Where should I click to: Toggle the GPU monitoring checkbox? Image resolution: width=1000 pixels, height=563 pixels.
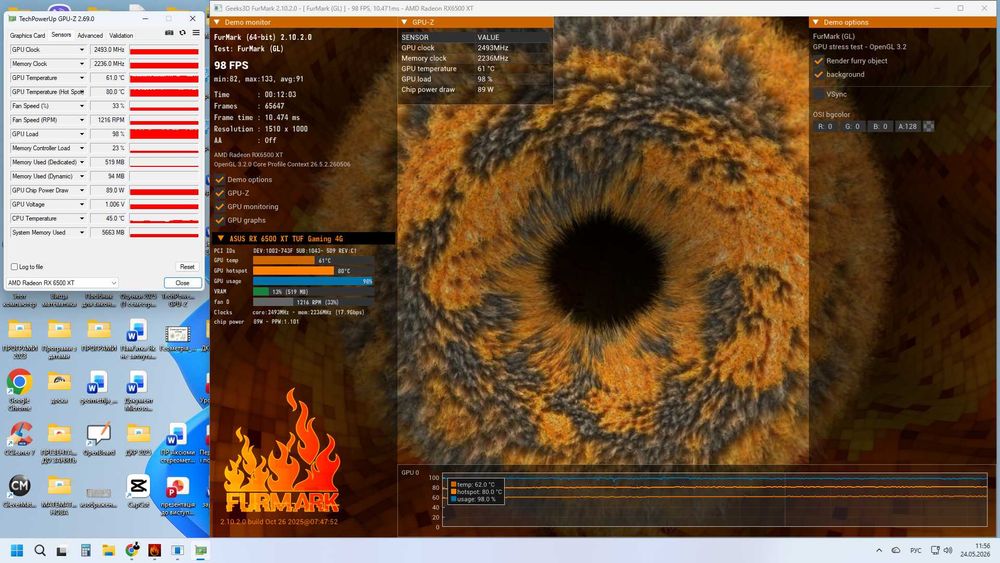[x=220, y=207]
